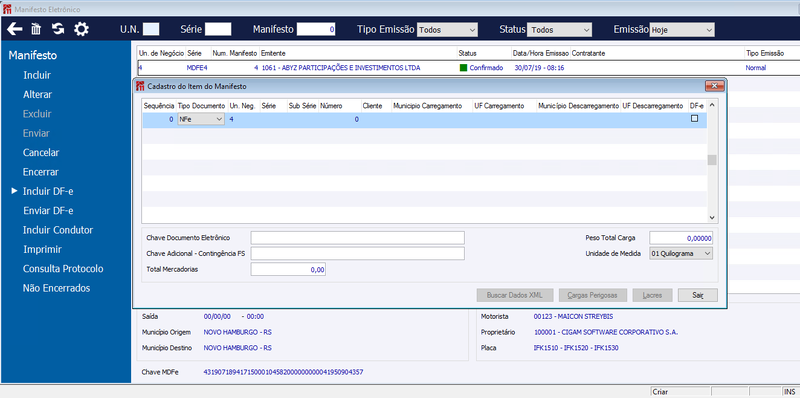
Task: Select Encerrar in Manifesto menu
Action: [41, 172]
